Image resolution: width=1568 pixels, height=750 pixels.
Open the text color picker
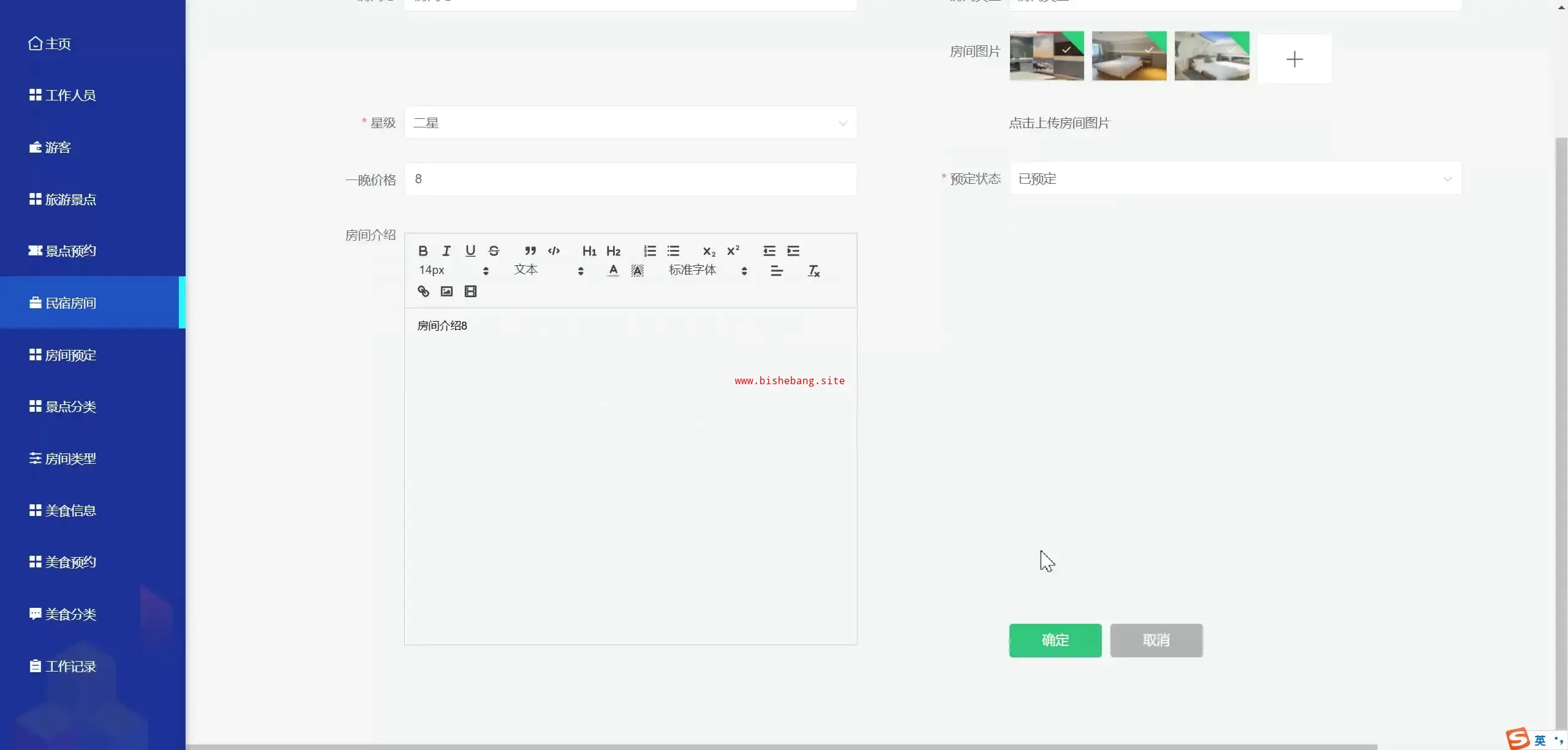tap(613, 270)
